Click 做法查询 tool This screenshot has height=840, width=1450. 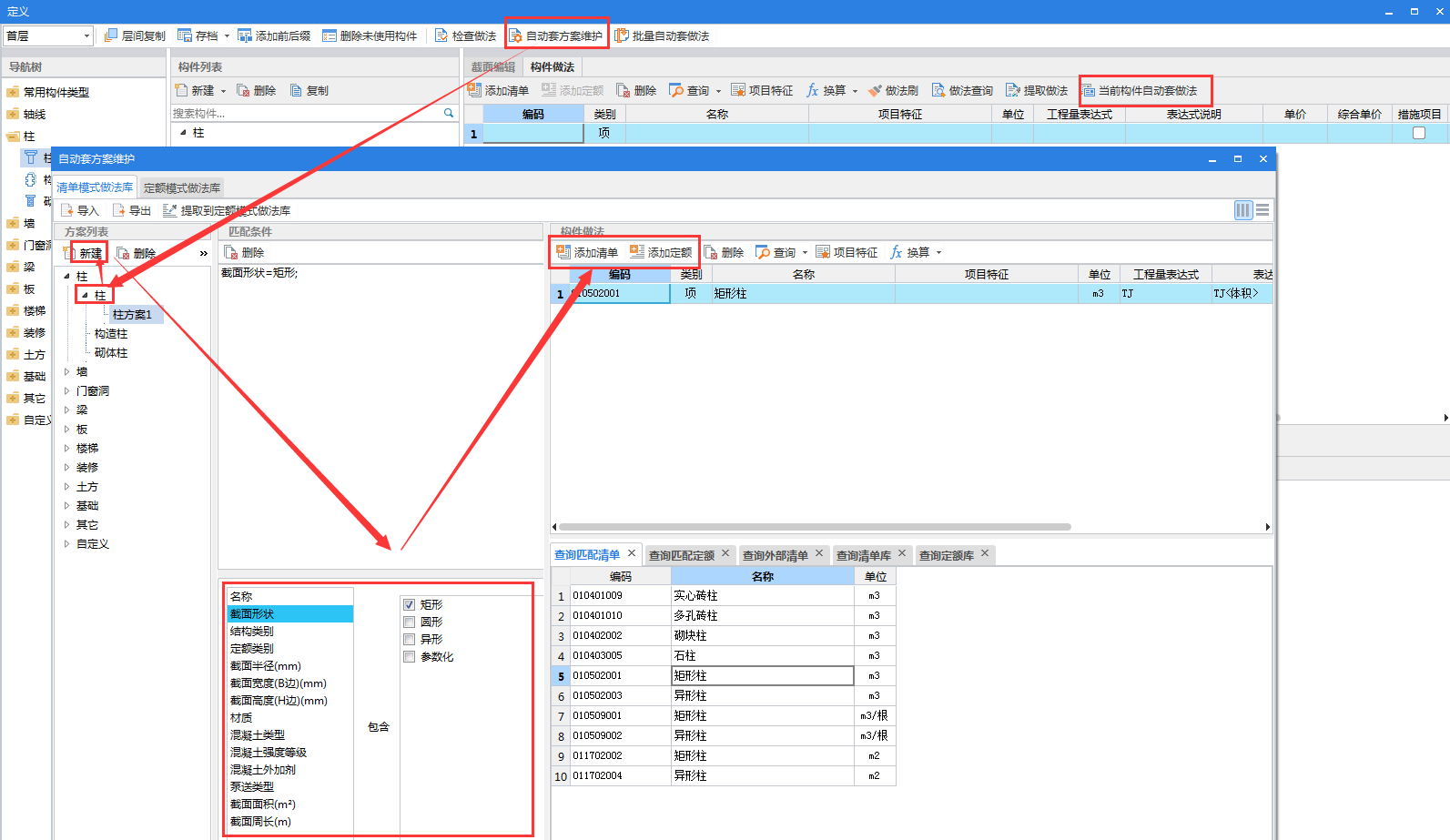tap(962, 90)
